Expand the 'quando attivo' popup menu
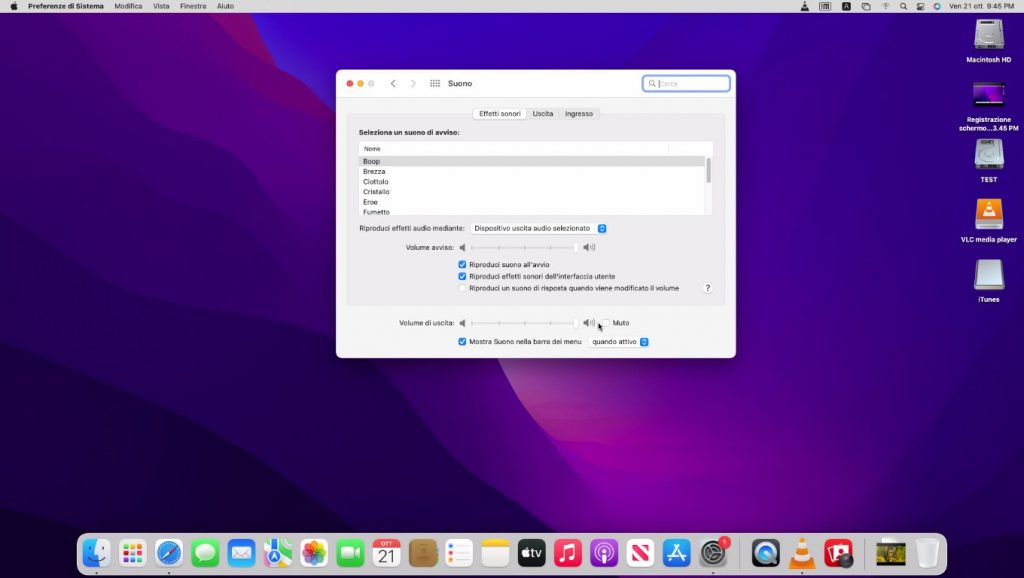Viewport: 1024px width, 578px height. 619,341
